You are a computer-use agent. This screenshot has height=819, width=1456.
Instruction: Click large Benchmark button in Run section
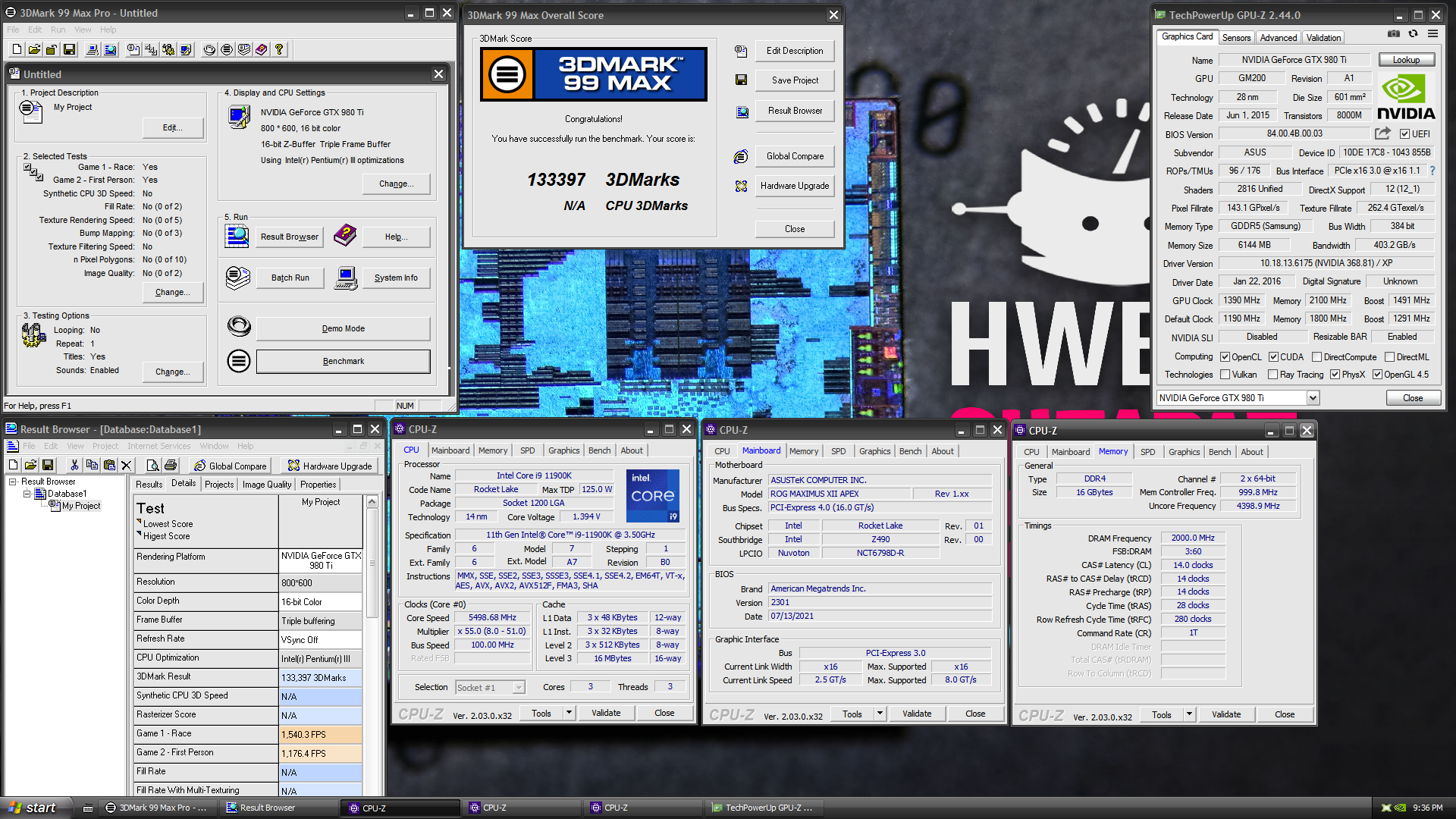pyautogui.click(x=343, y=361)
